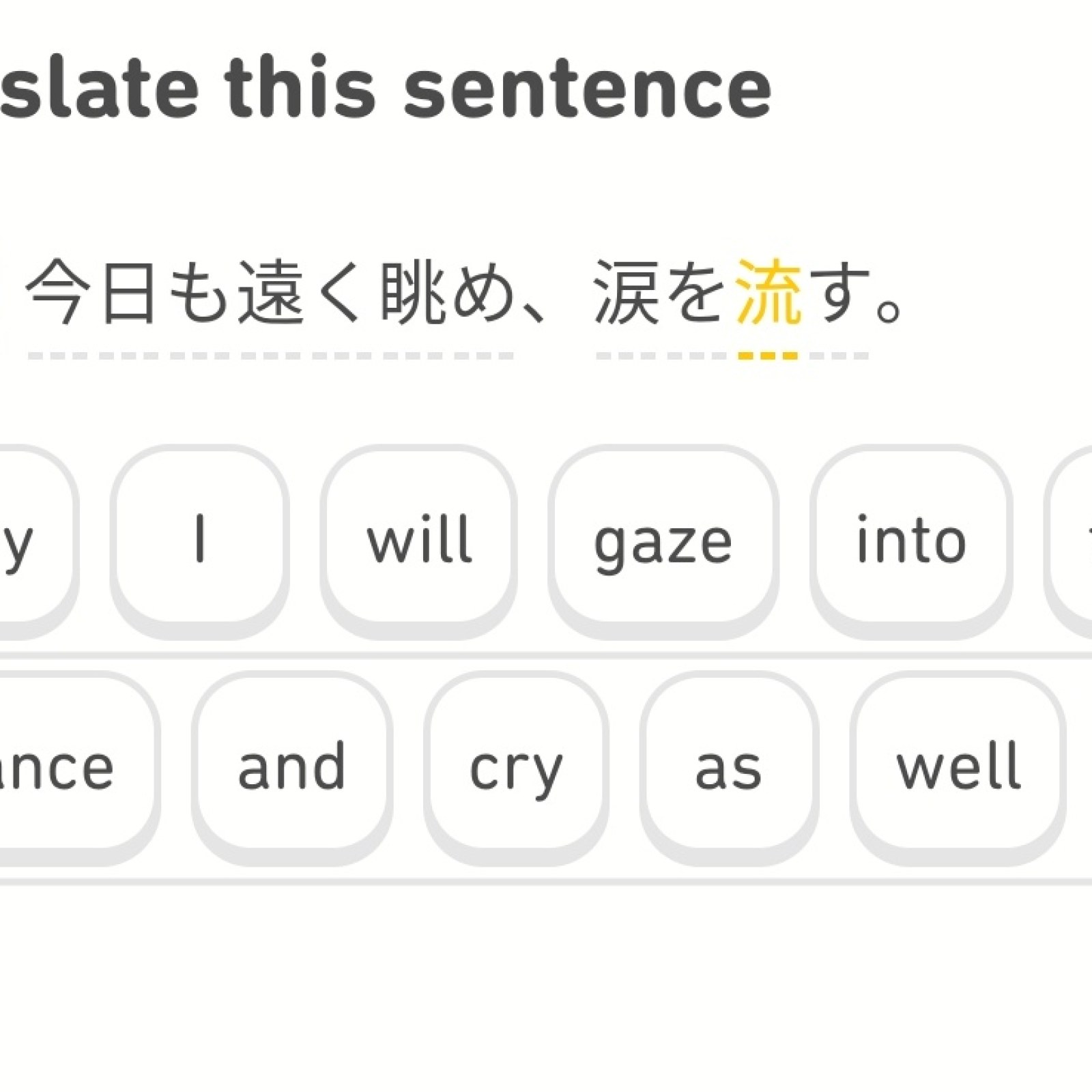Click the dashed underline under 涙を流す

point(730,355)
